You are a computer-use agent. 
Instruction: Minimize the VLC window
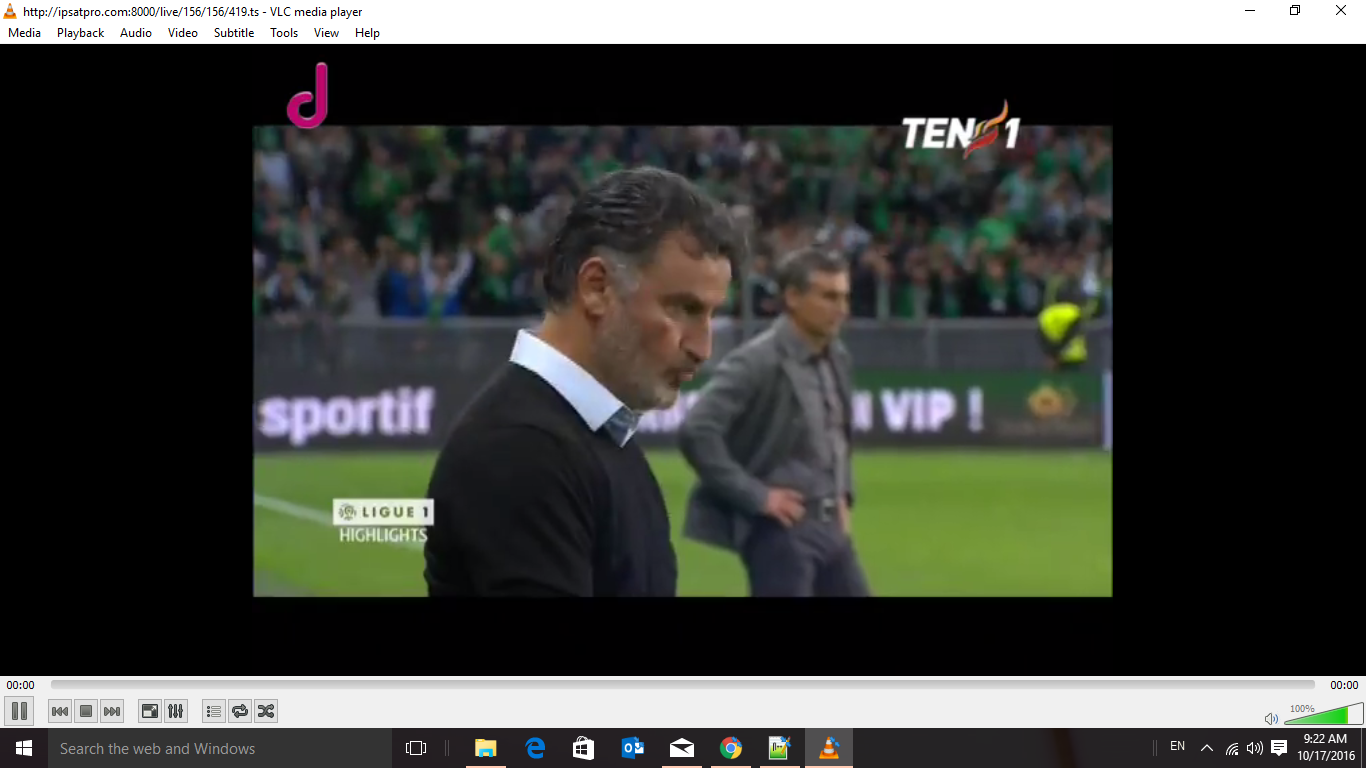[x=1250, y=11]
